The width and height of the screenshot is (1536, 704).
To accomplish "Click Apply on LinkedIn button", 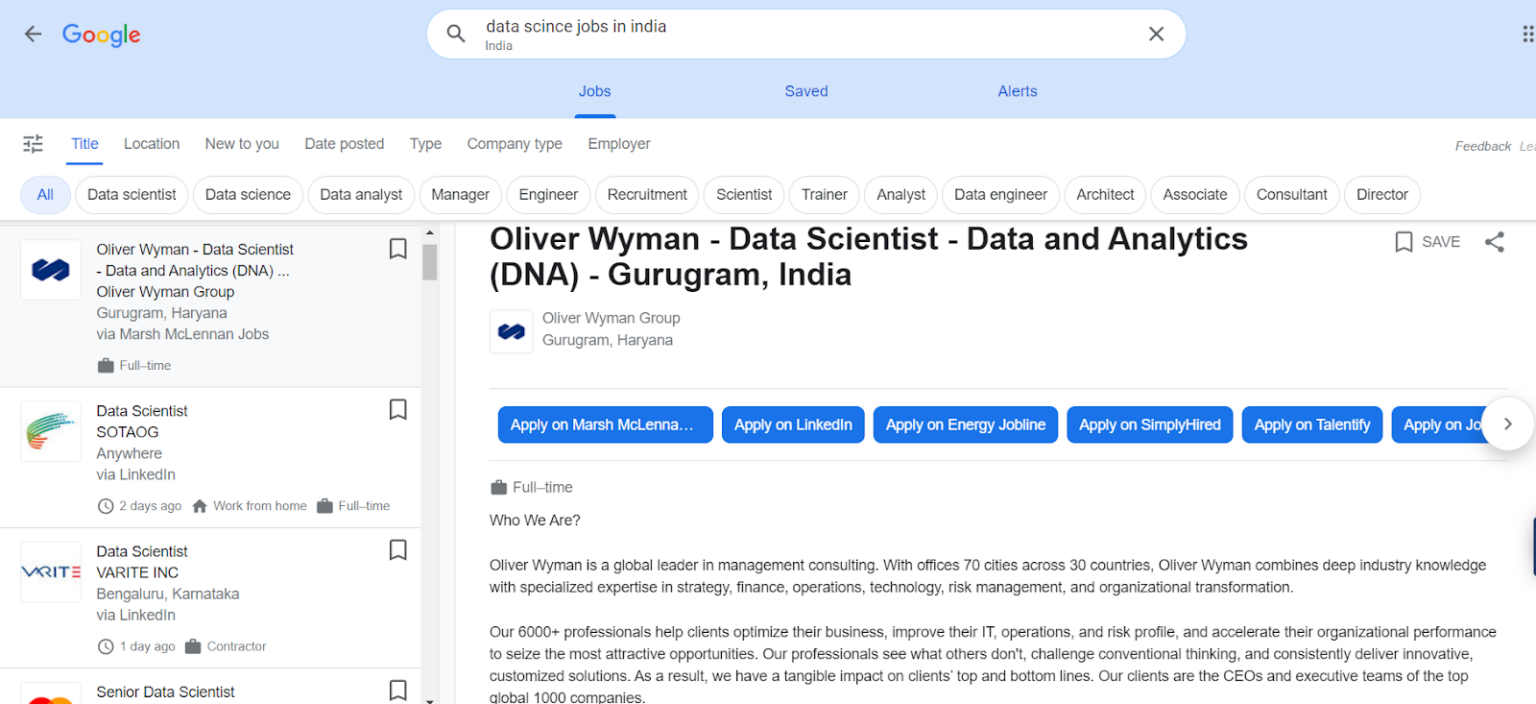I will click(x=793, y=425).
